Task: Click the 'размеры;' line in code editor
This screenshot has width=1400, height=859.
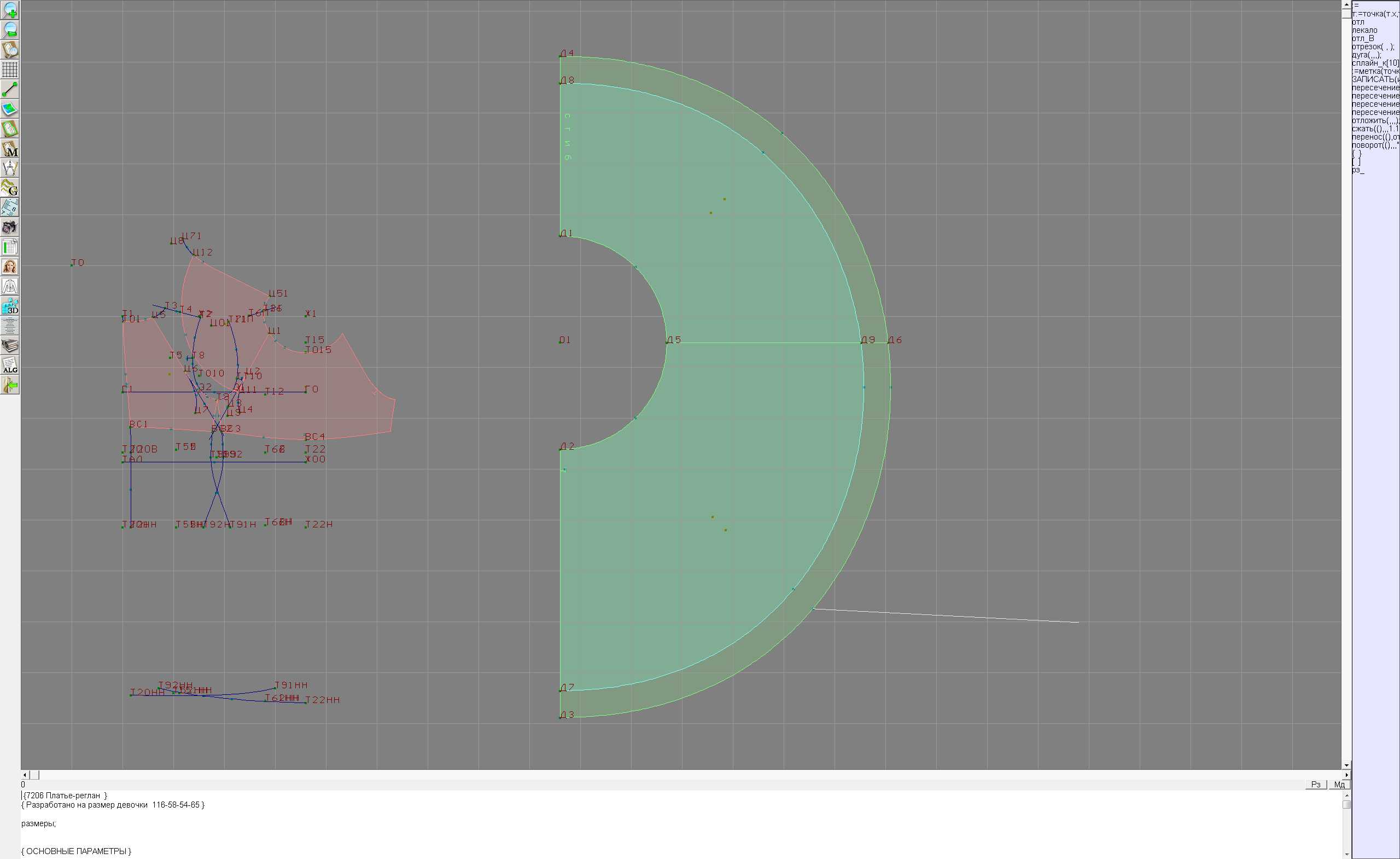Action: coord(39,824)
